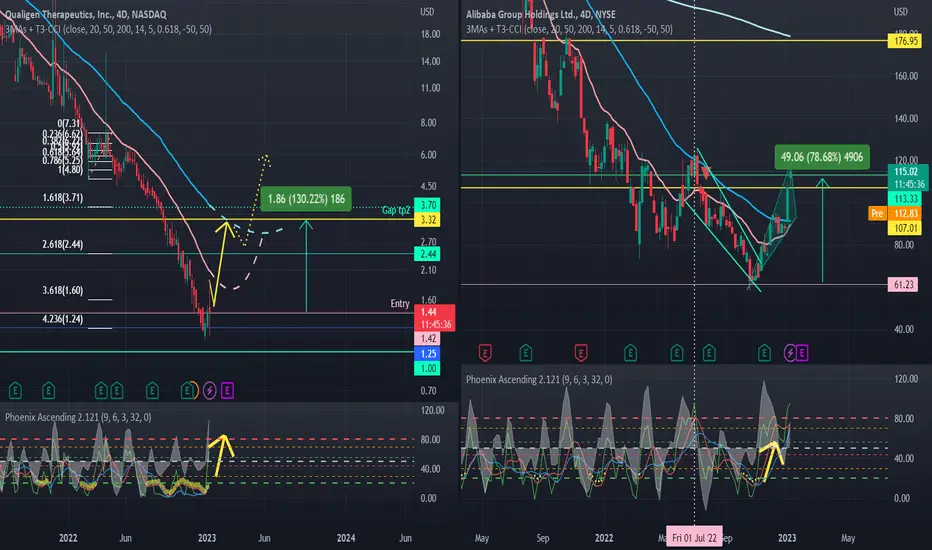Click the 4.236(1.24) Fibonacci level label
The width and height of the screenshot is (932, 550).
tap(62, 319)
